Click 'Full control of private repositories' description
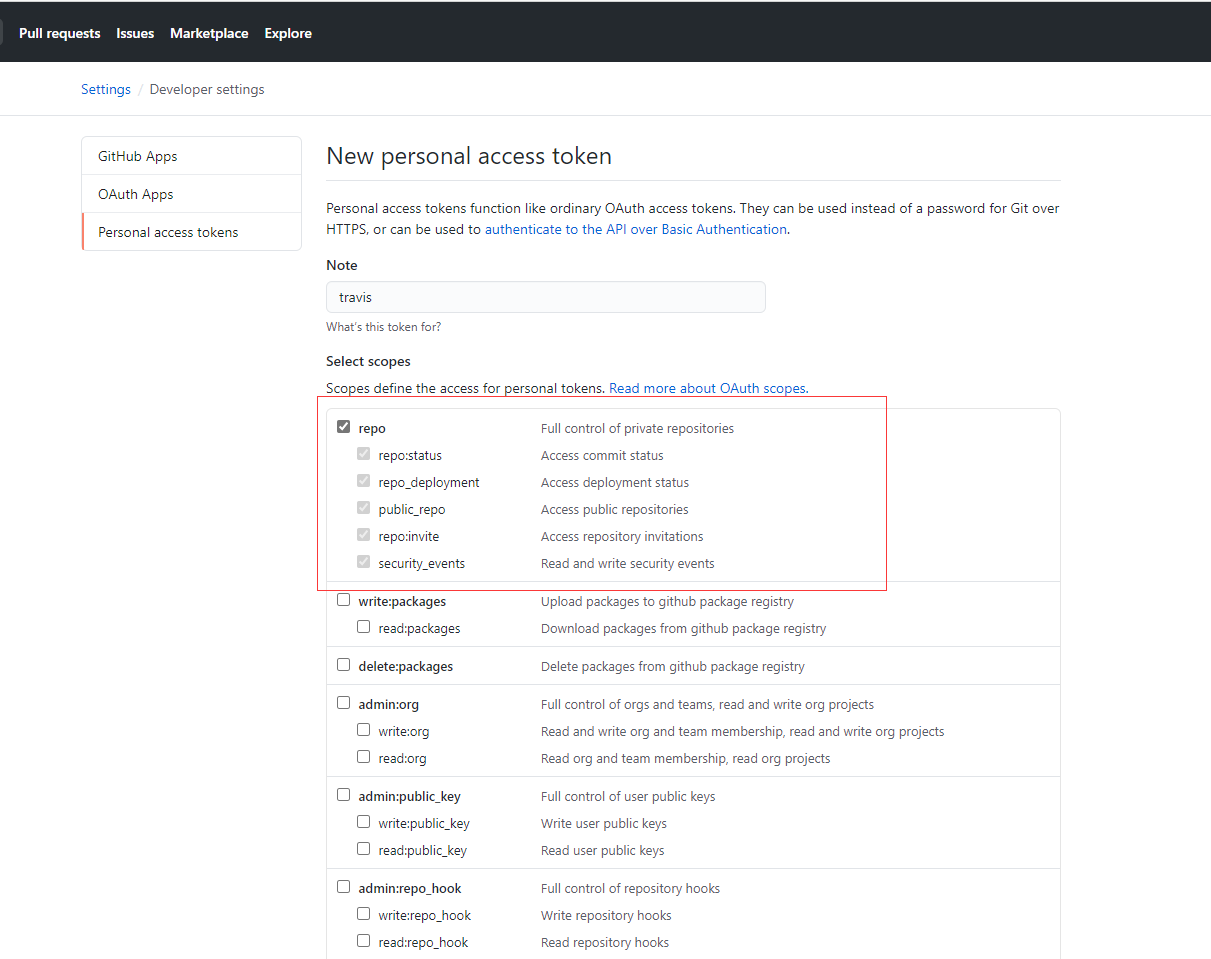This screenshot has height=959, width=1211. click(637, 428)
